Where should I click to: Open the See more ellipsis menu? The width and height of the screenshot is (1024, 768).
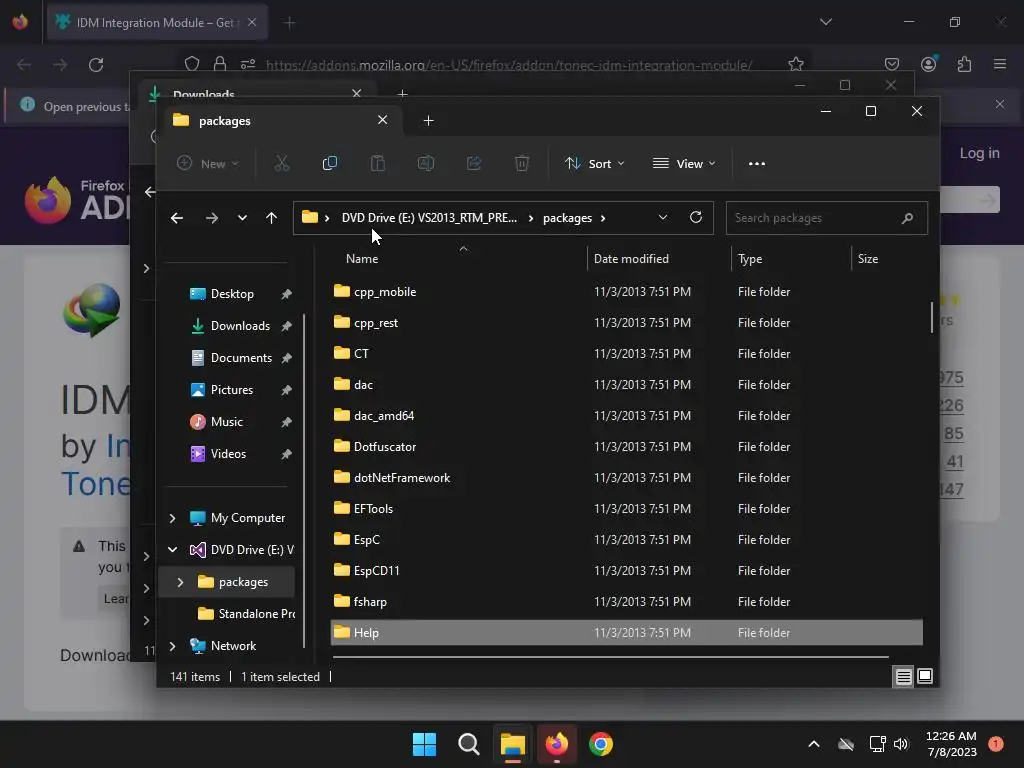(x=756, y=163)
